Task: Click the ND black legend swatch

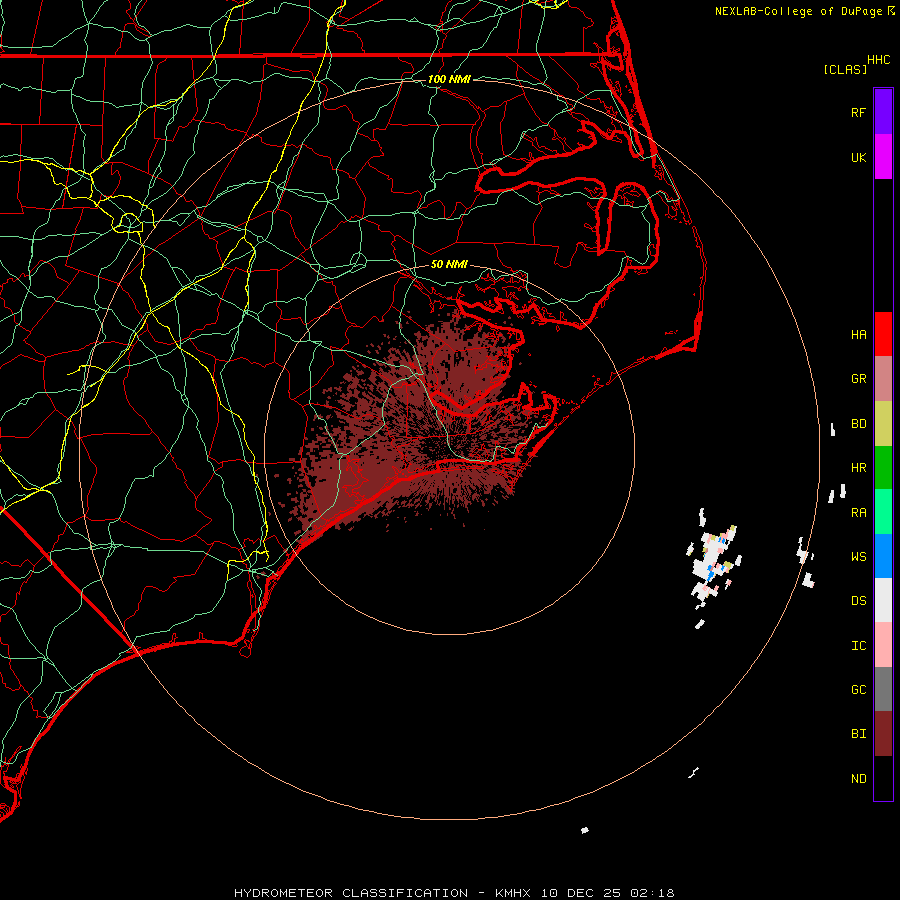Action: point(883,778)
